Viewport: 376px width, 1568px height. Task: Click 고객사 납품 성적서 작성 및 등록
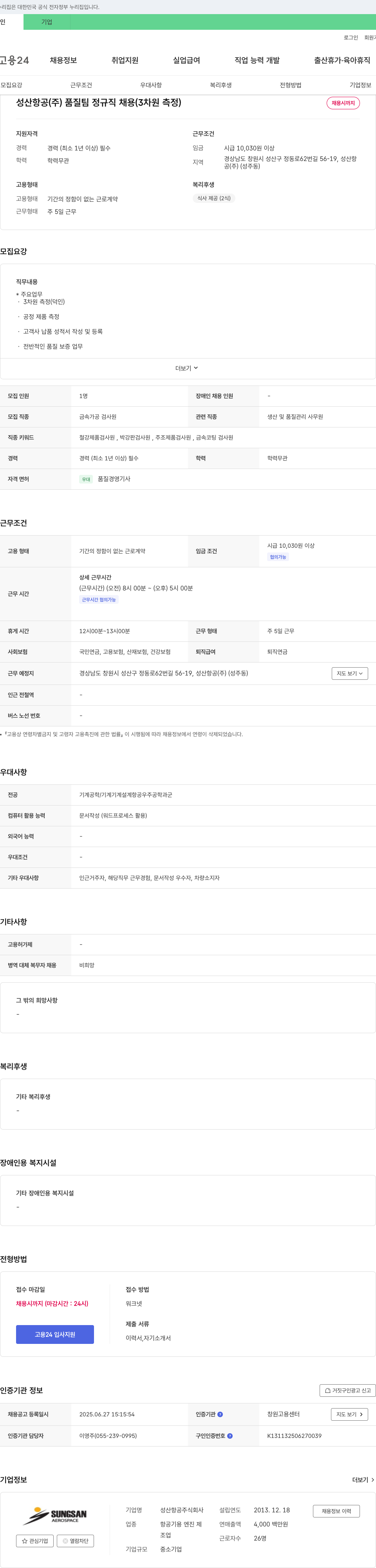pyautogui.click(x=63, y=332)
